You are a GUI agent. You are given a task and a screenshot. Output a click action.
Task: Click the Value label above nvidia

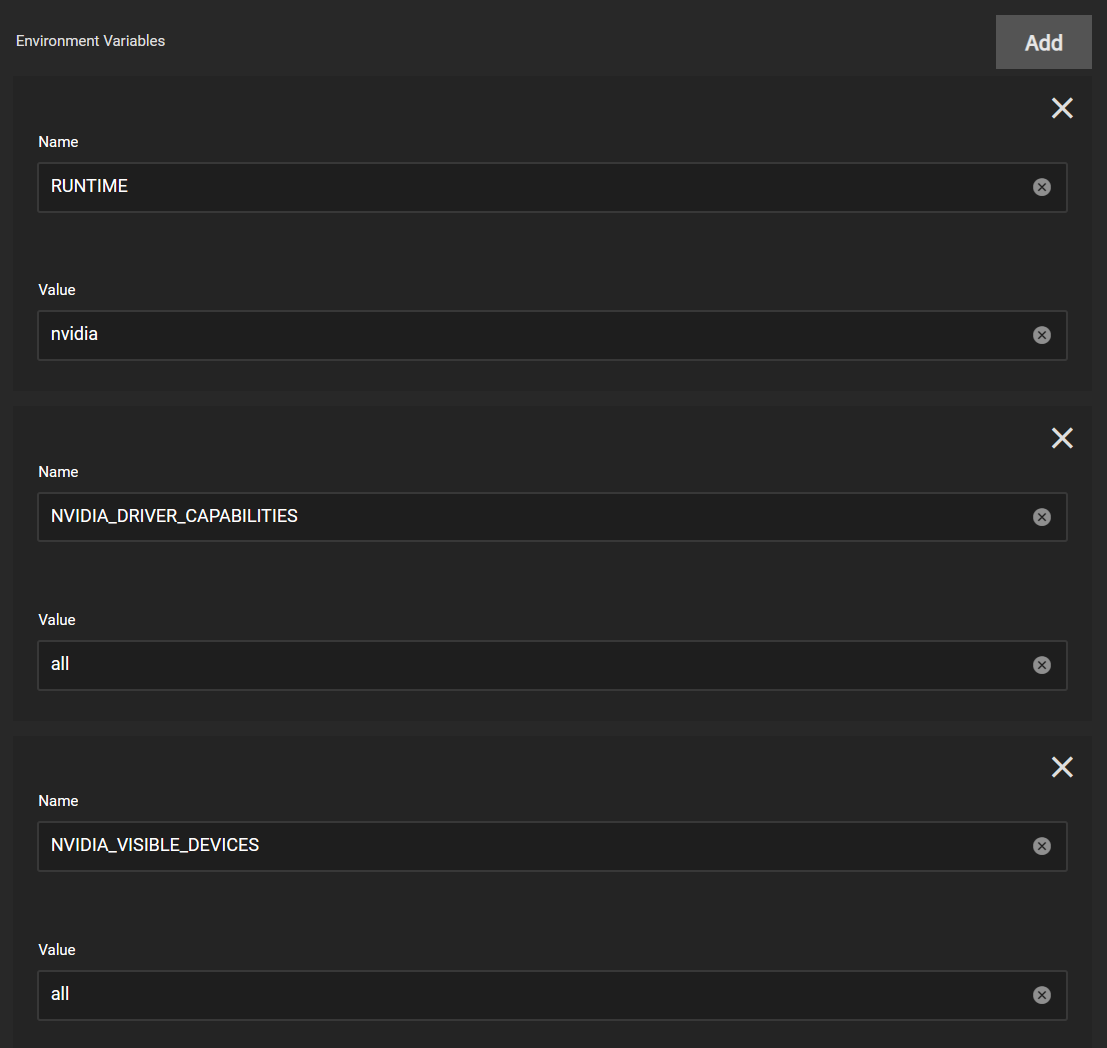tap(57, 290)
